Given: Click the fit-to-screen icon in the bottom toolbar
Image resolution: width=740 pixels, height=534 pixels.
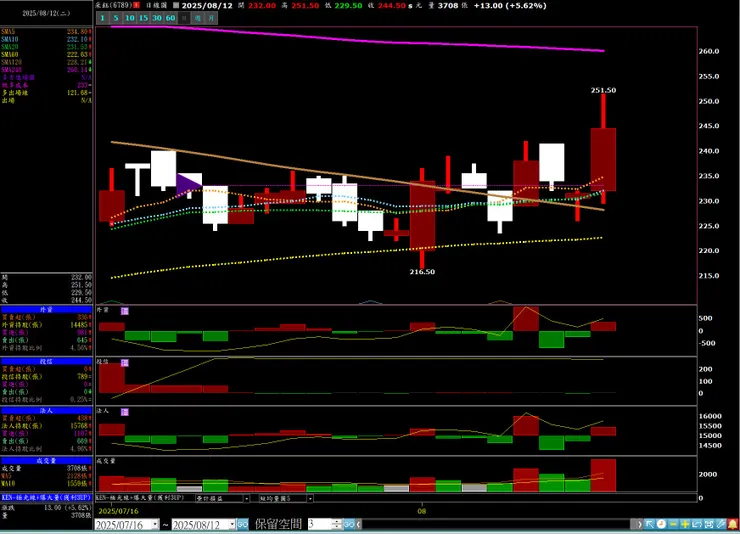Looking at the screenshot, I should point(709,524).
